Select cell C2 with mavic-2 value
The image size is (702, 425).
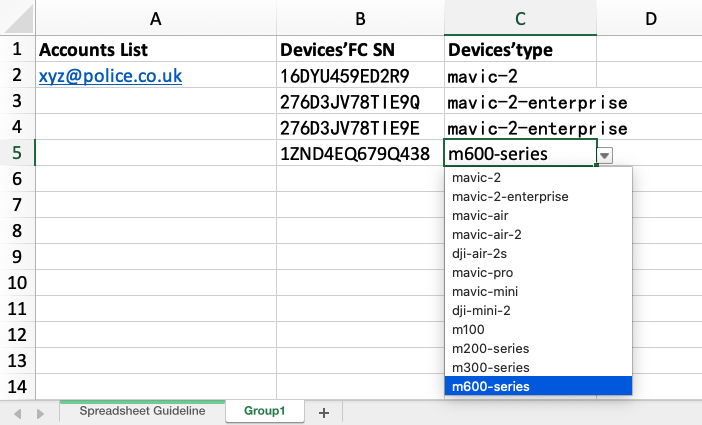[520, 75]
